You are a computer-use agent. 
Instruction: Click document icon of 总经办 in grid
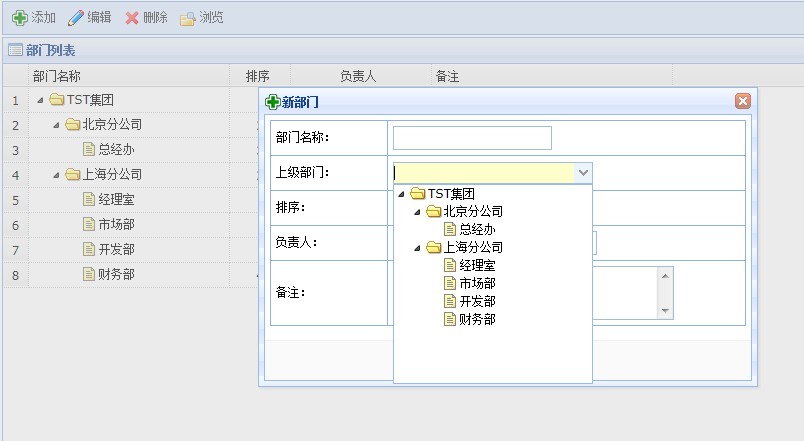[89, 149]
